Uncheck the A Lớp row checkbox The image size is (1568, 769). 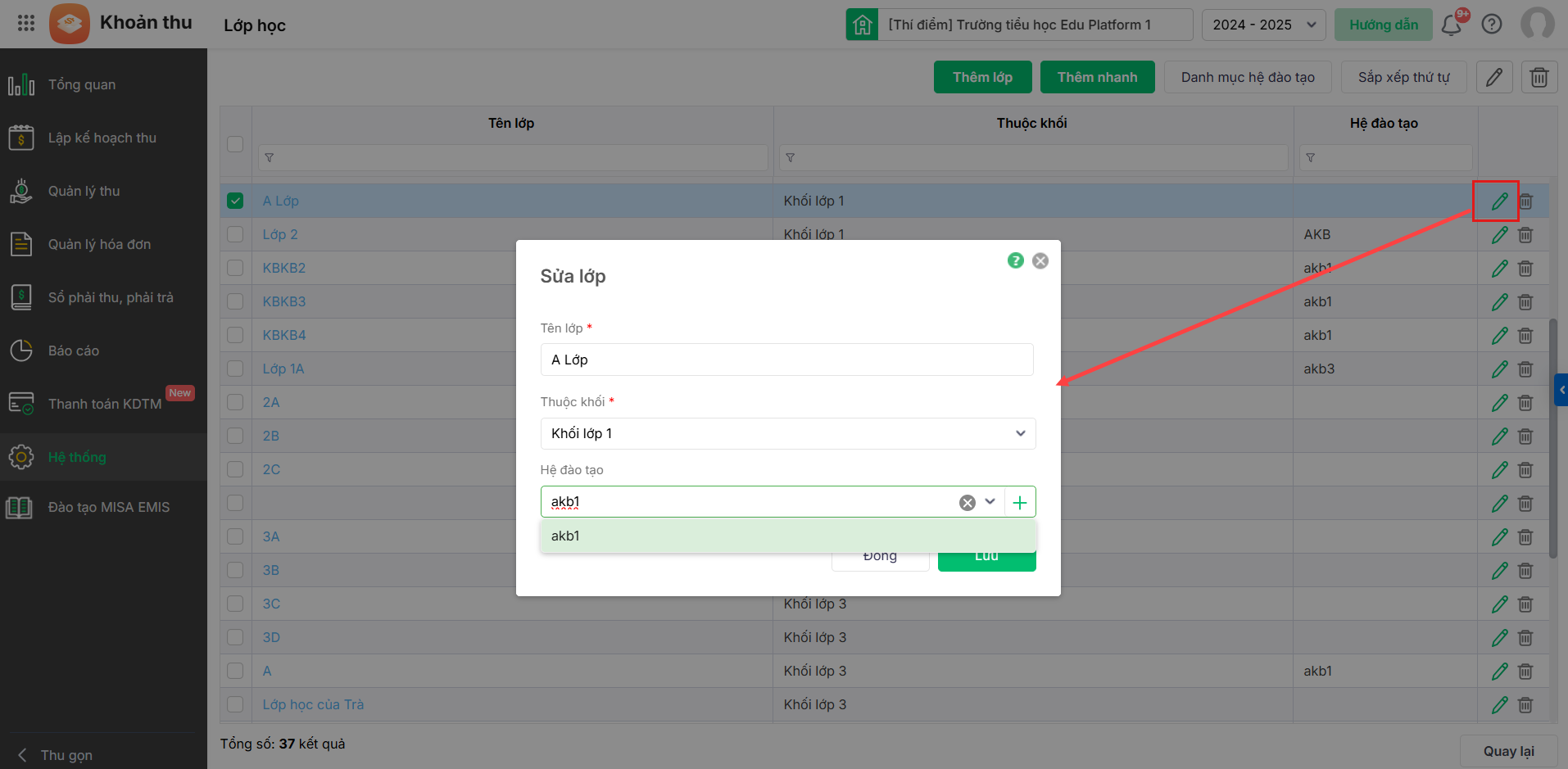(x=235, y=201)
